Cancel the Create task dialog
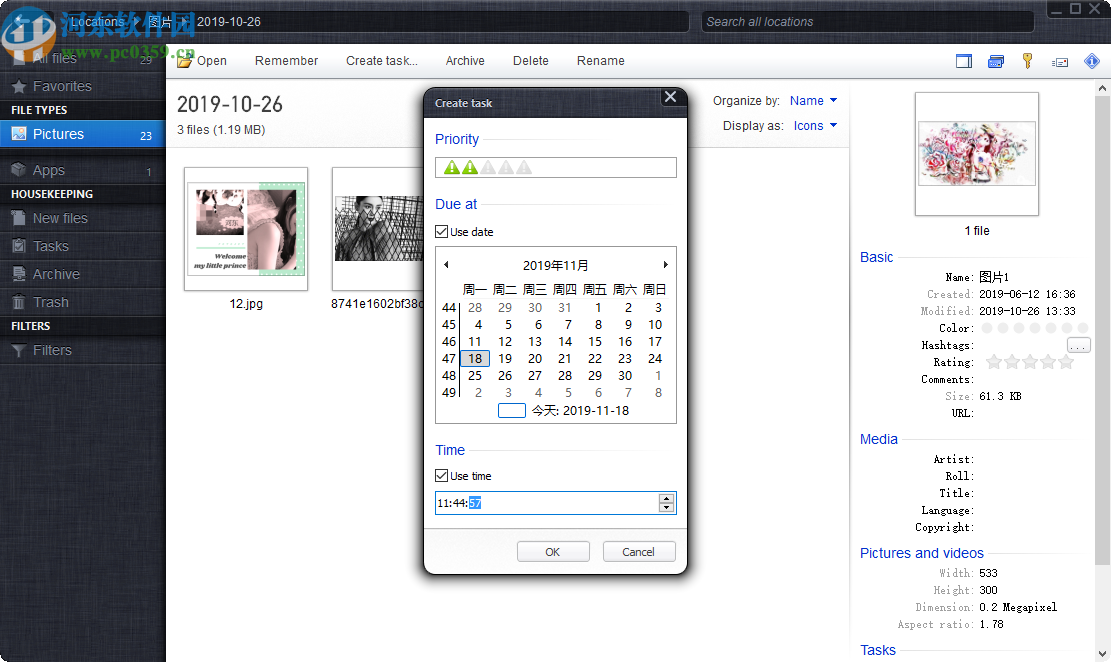This screenshot has width=1111, height=662. pos(638,551)
